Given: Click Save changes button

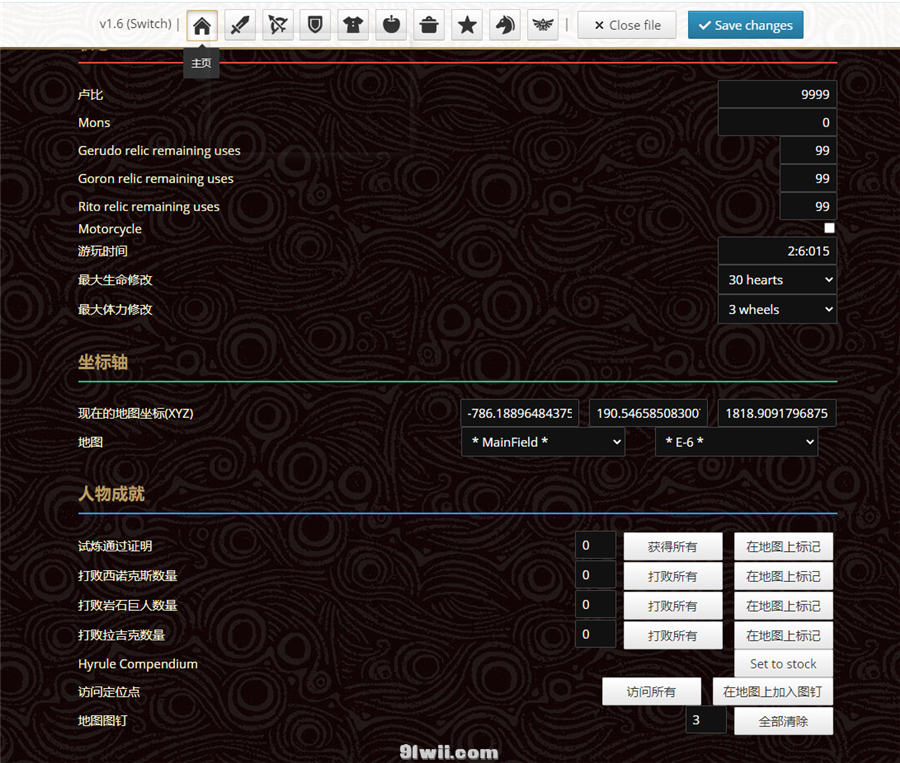Looking at the screenshot, I should point(746,25).
